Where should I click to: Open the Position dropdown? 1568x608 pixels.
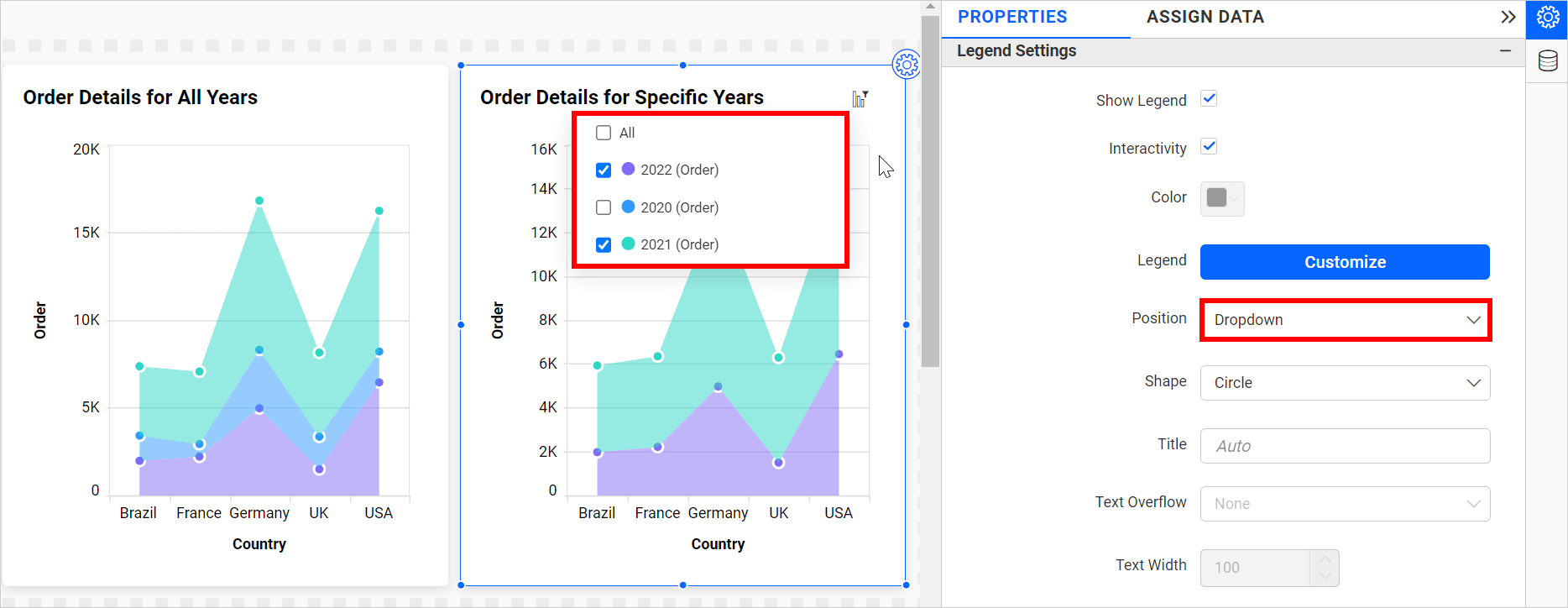point(1345,320)
